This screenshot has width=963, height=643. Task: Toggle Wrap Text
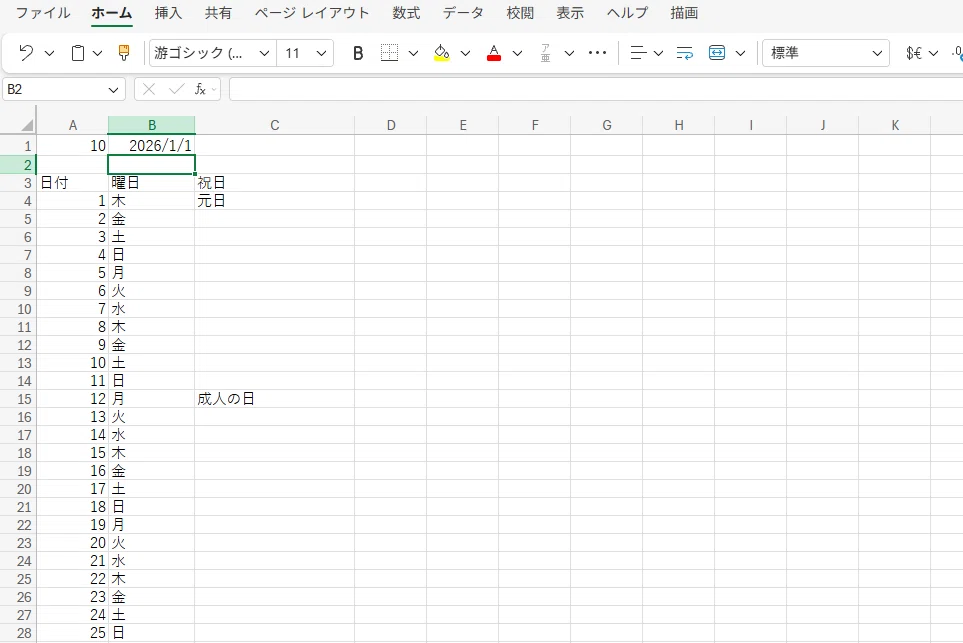685,53
